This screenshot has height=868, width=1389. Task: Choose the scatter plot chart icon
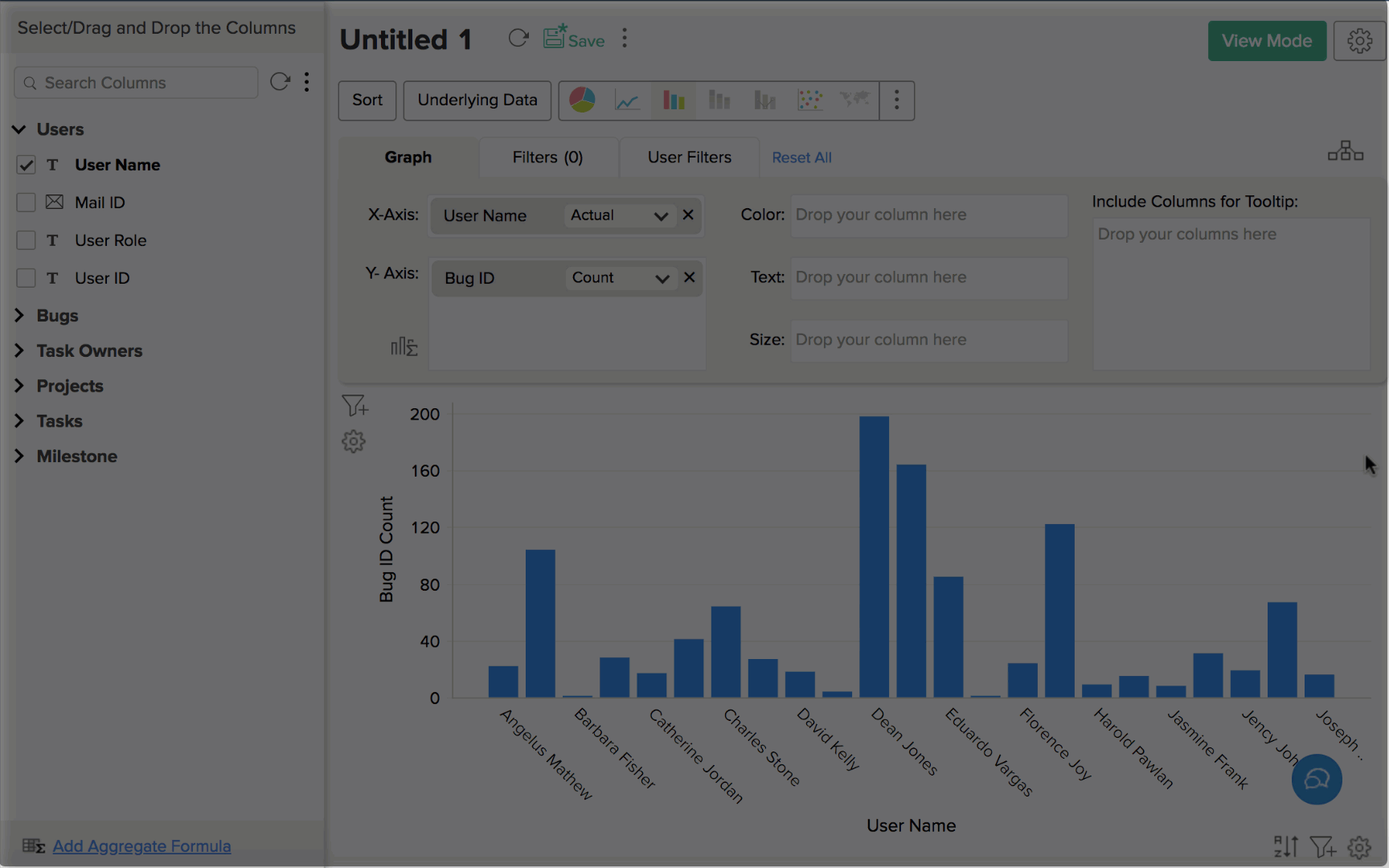pyautogui.click(x=809, y=100)
